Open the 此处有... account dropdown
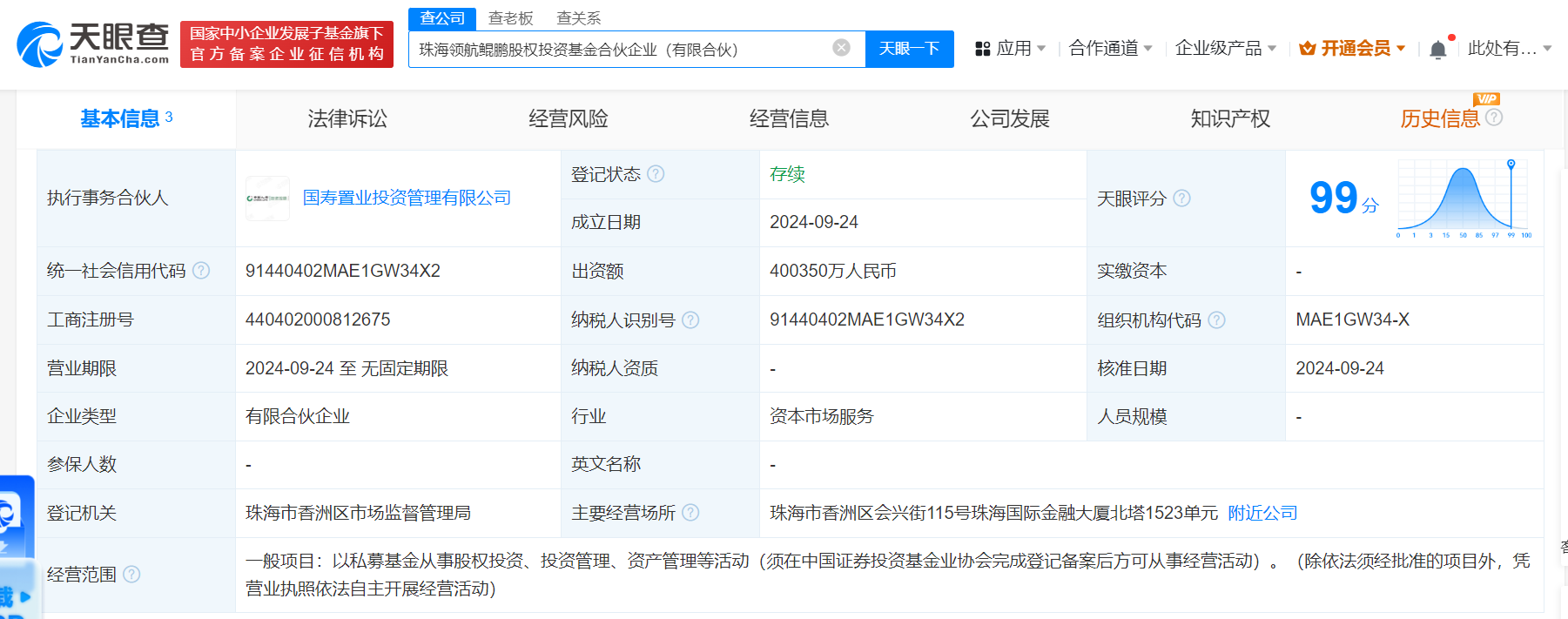This screenshot has width=1568, height=619. pyautogui.click(x=1510, y=49)
